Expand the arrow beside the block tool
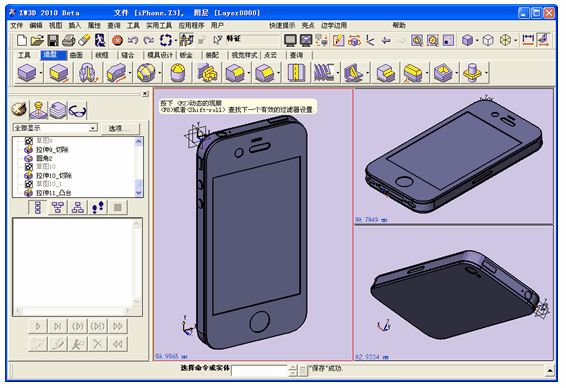This screenshot has width=566, height=388. (41, 73)
